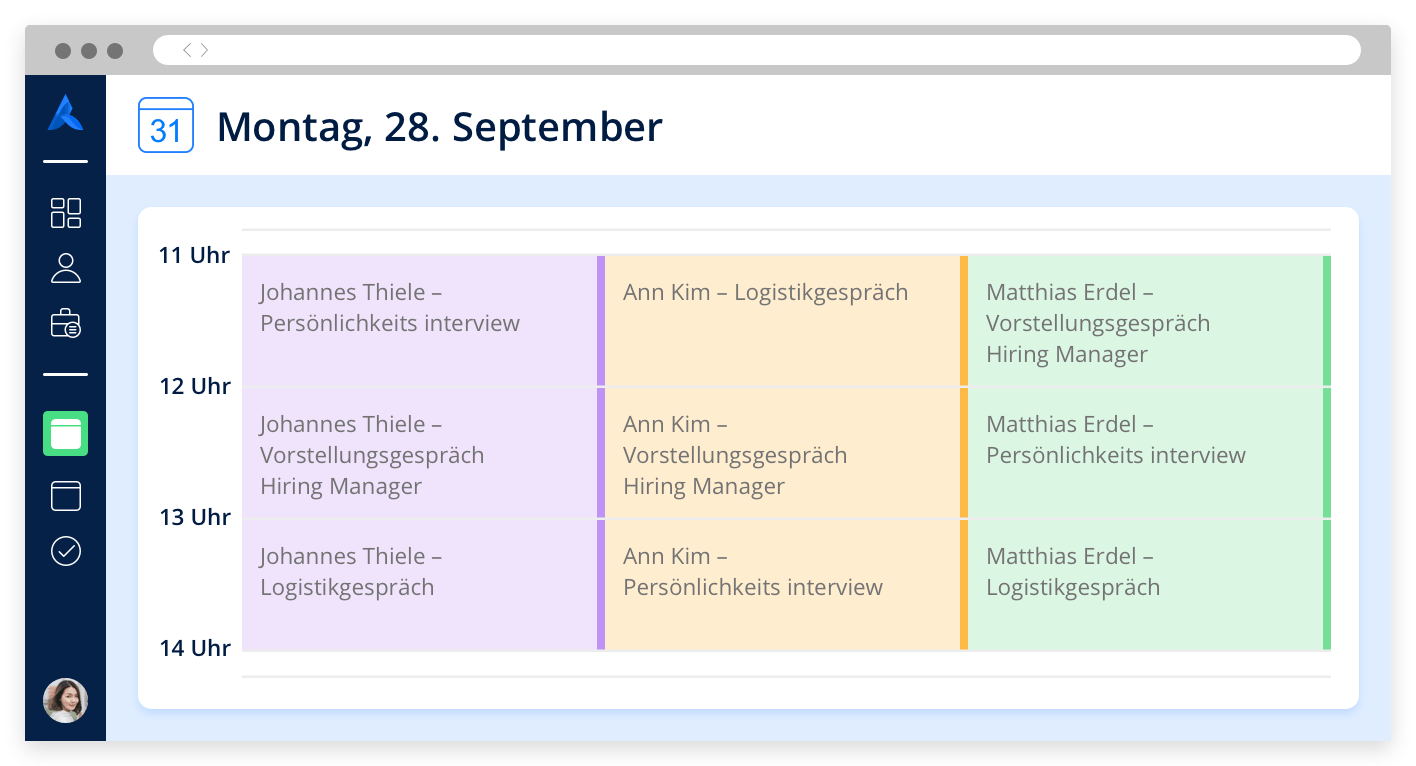Click the browser back arrow
The image size is (1416, 766).
[187, 50]
